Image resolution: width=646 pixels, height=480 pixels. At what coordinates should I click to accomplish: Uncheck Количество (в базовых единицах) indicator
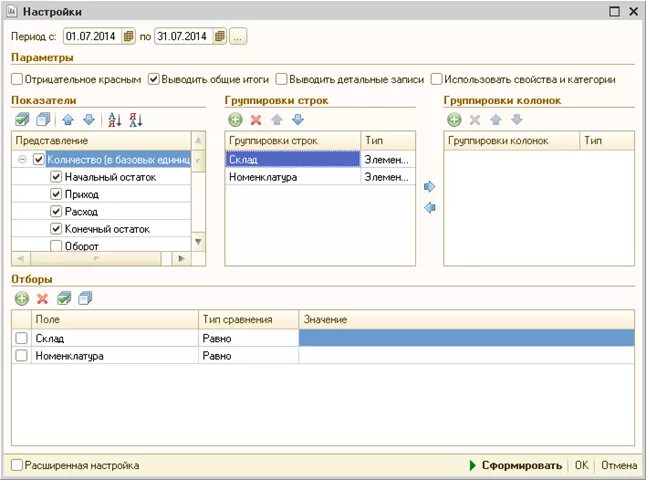(x=39, y=159)
